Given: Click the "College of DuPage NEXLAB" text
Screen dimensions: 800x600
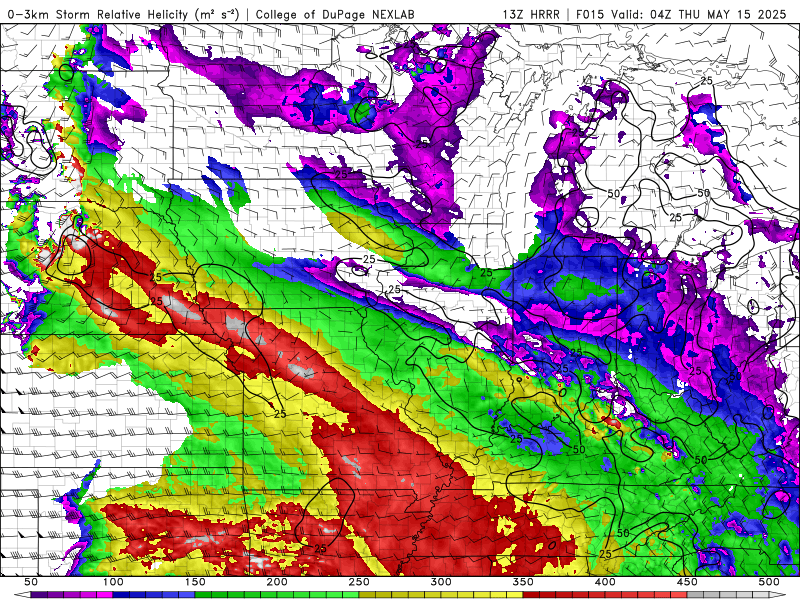Looking at the screenshot, I should click(335, 14).
